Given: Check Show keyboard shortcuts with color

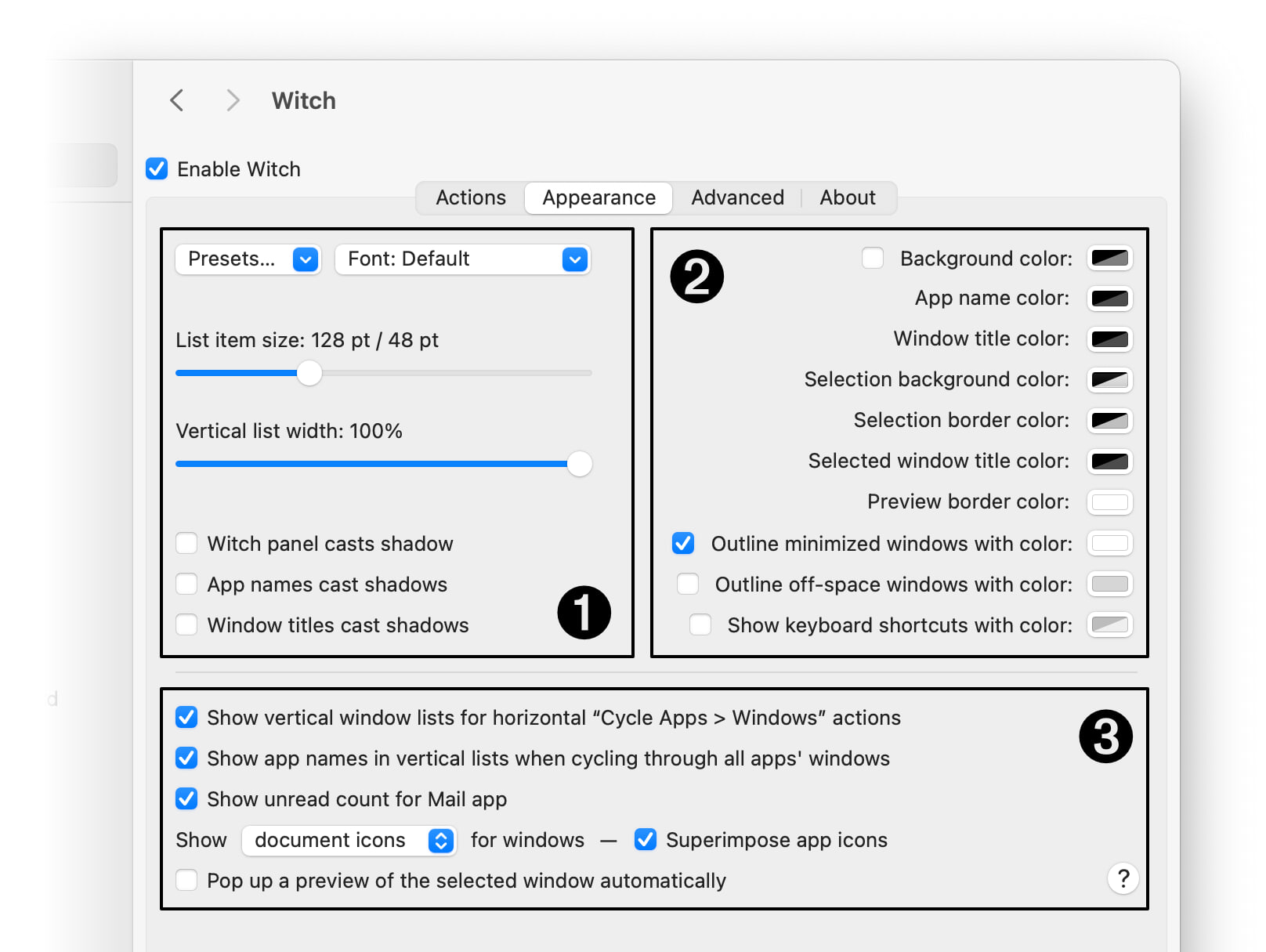Looking at the screenshot, I should [x=700, y=624].
